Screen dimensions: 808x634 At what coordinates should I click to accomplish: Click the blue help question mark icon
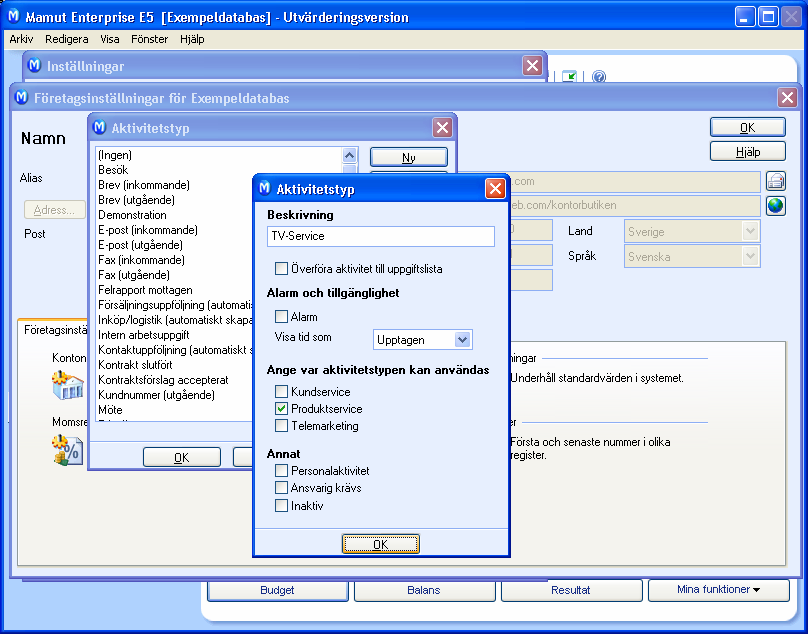[598, 77]
